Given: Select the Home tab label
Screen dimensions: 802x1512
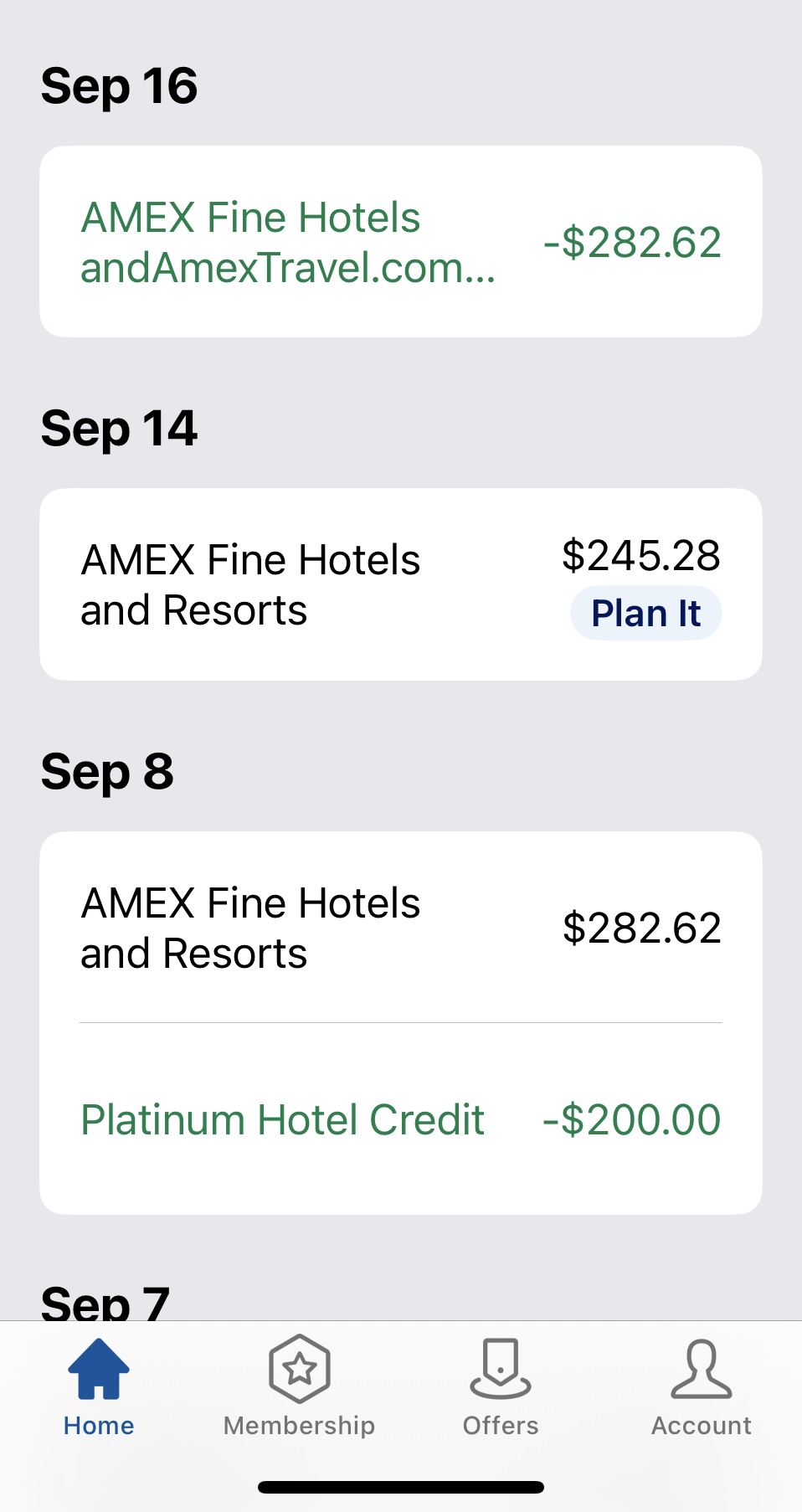Looking at the screenshot, I should [99, 1426].
